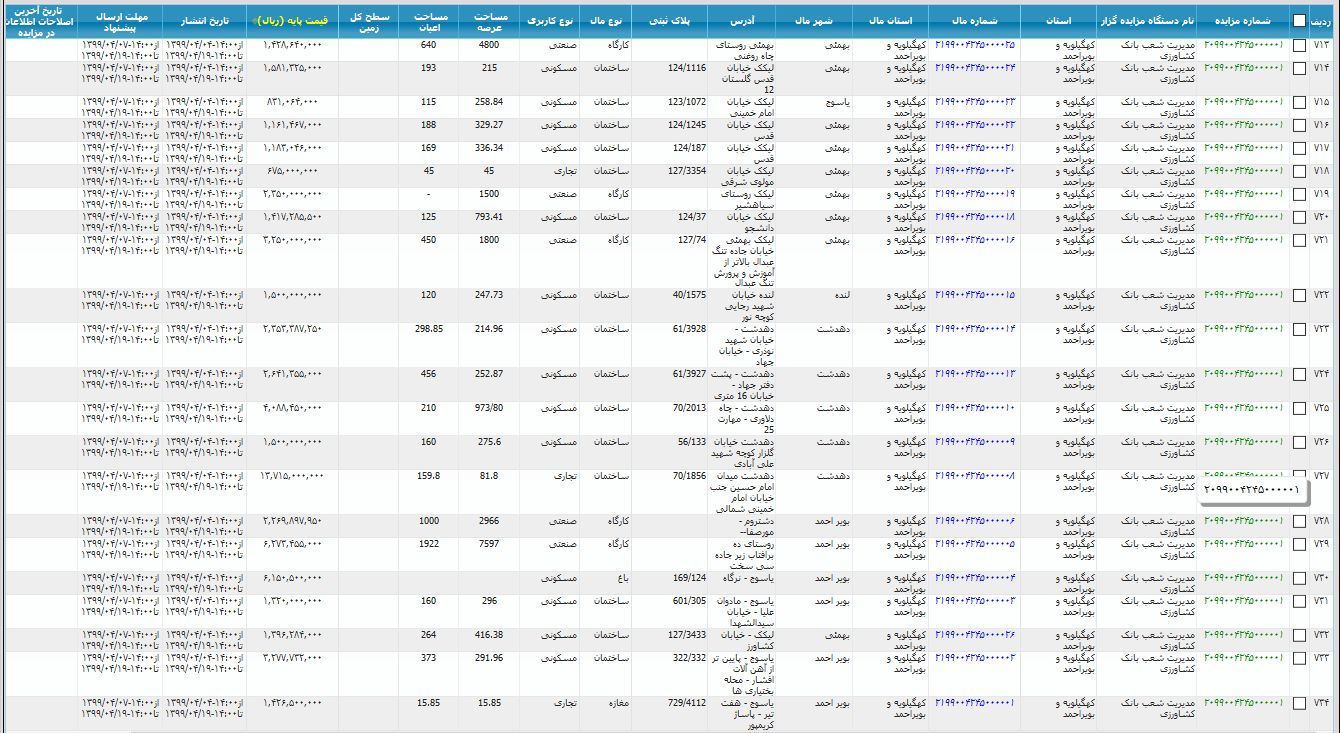The image size is (1340, 733).
Task: Open property link ۲۱۹۹۰۰۴۲۴۵۰۰۰۰۲۲
Action: (975, 124)
